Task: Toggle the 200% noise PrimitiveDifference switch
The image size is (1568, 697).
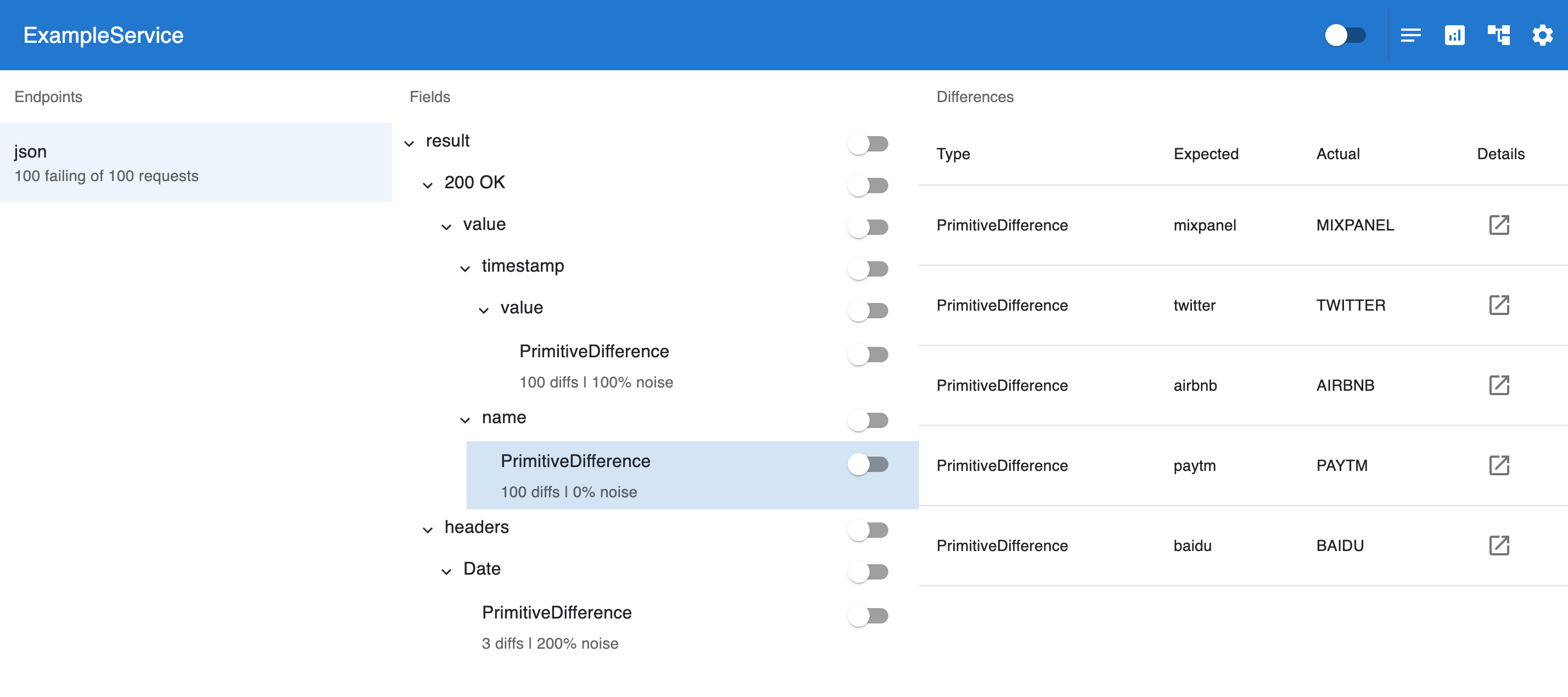Action: [868, 616]
